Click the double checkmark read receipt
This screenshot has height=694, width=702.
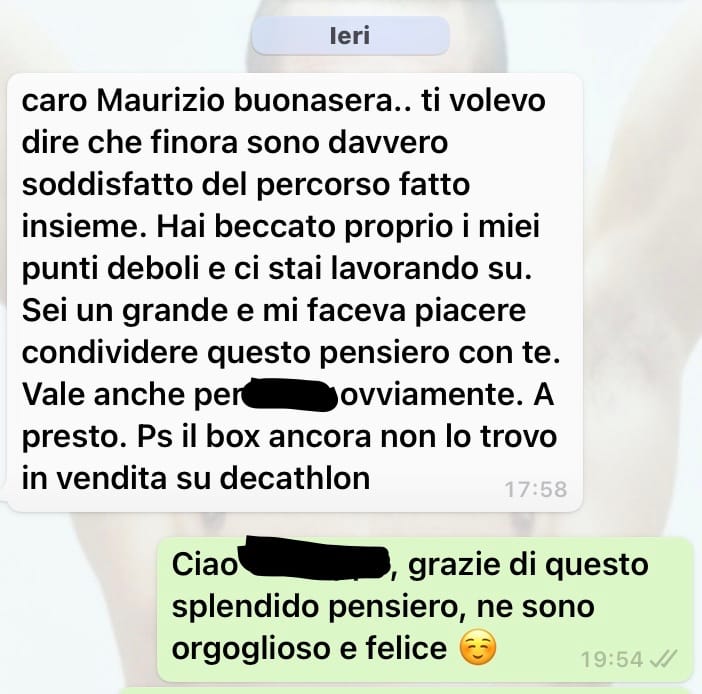[663, 659]
